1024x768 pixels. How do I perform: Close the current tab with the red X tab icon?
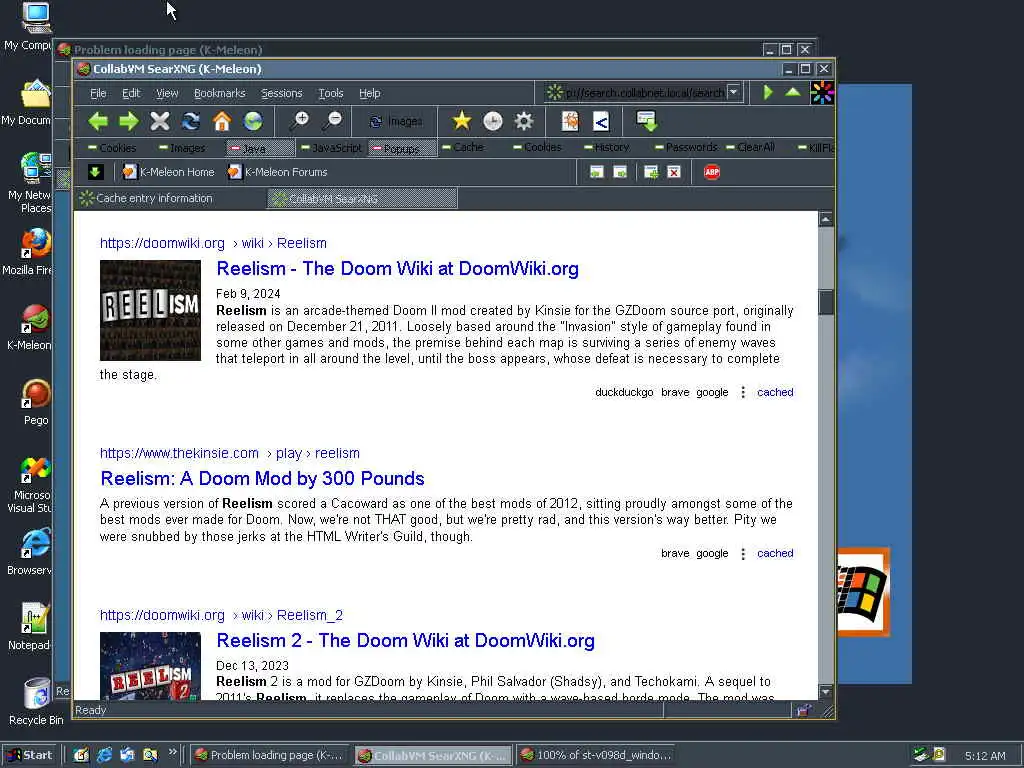[x=674, y=172]
